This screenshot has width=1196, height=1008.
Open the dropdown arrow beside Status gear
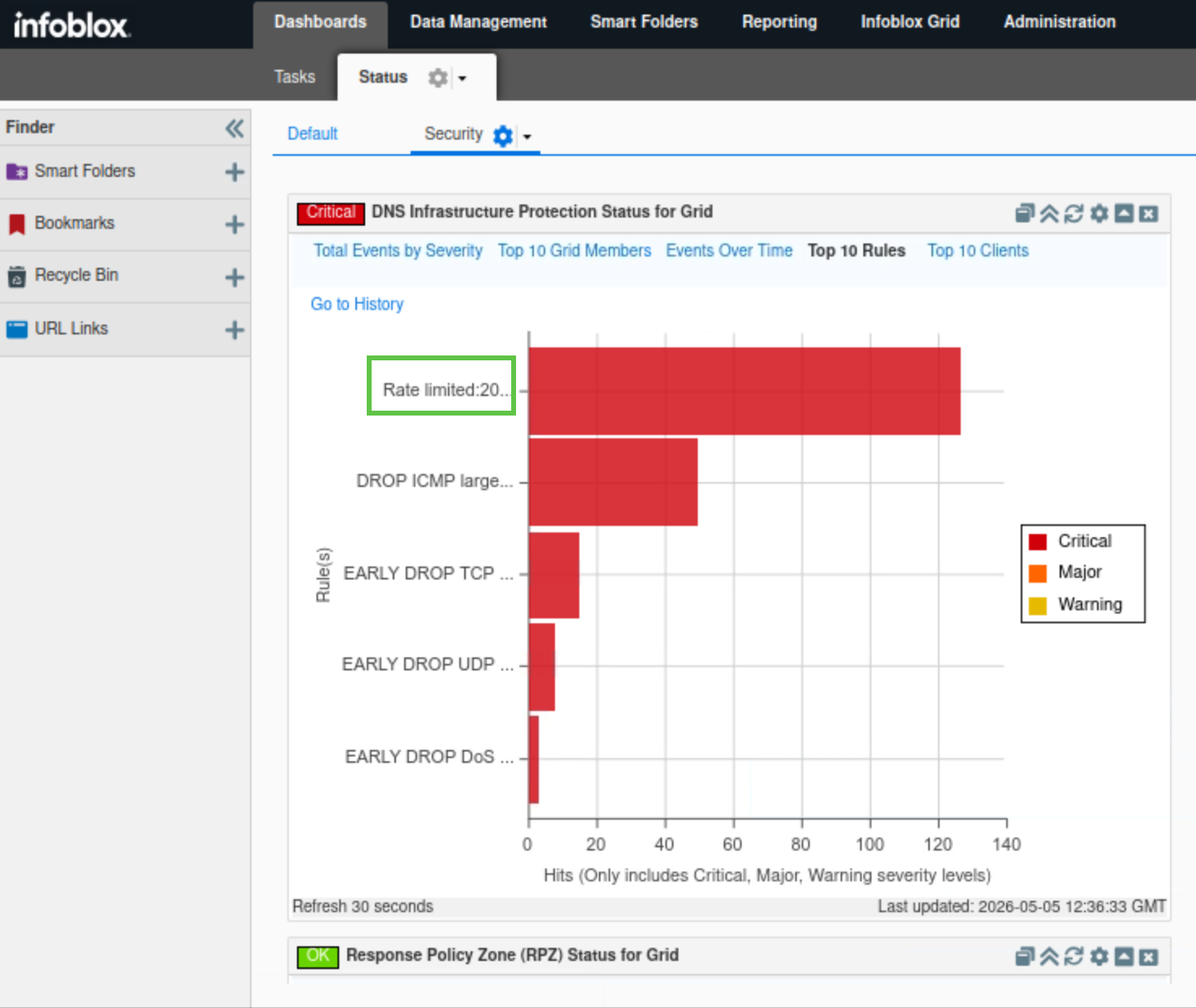click(x=462, y=79)
